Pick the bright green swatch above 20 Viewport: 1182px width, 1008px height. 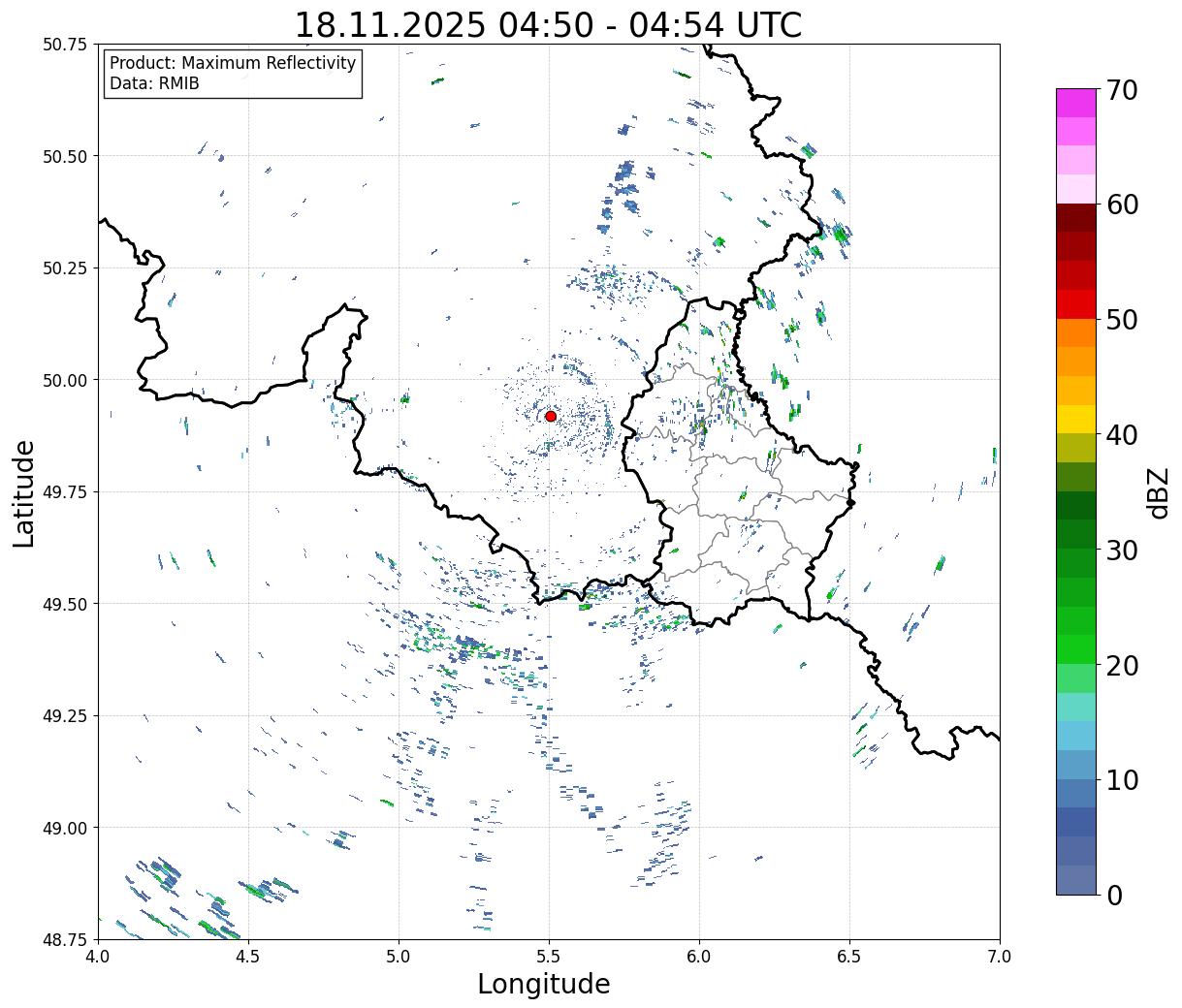[x=1076, y=648]
